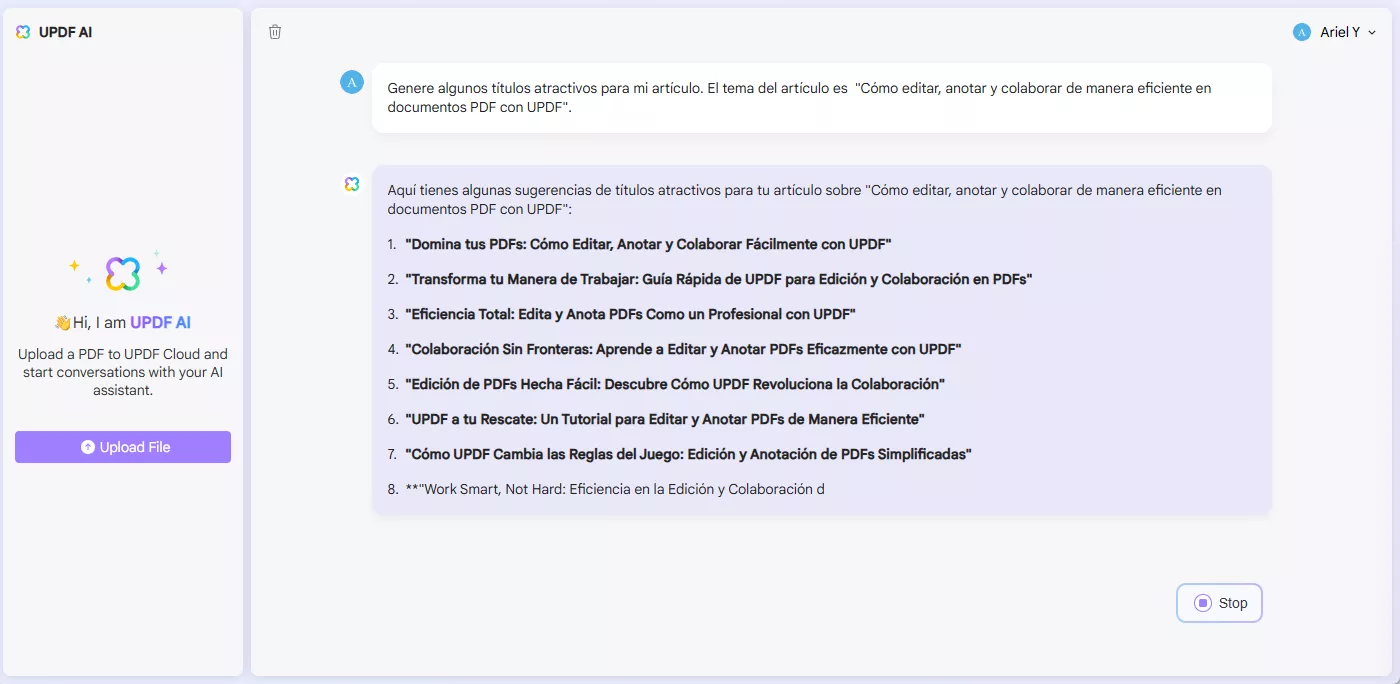Click the "Aquí tienes algunas sugerencias" intro paragraph

[x=805, y=199]
